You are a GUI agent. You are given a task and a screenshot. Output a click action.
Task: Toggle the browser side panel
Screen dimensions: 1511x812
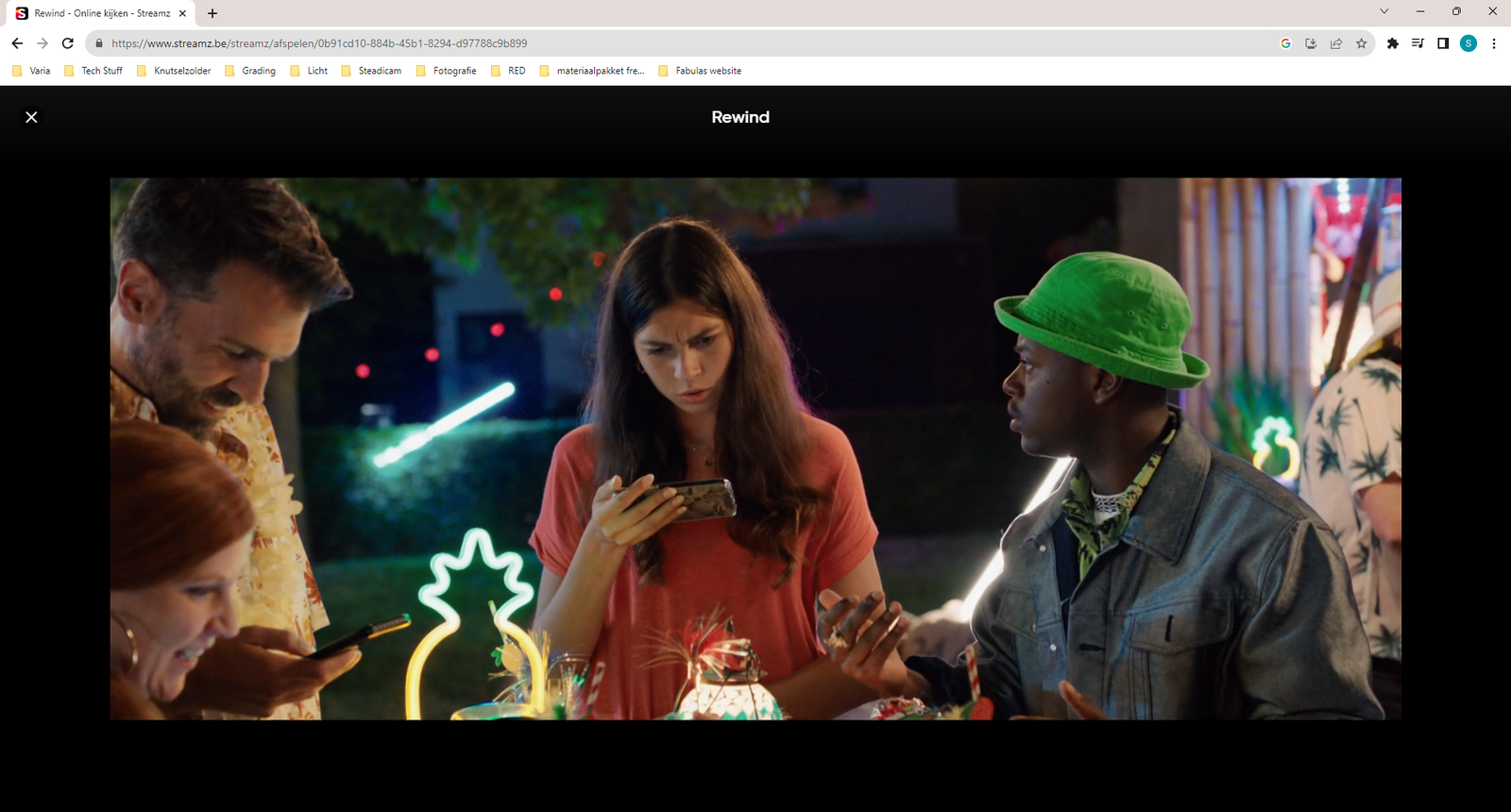1443,43
